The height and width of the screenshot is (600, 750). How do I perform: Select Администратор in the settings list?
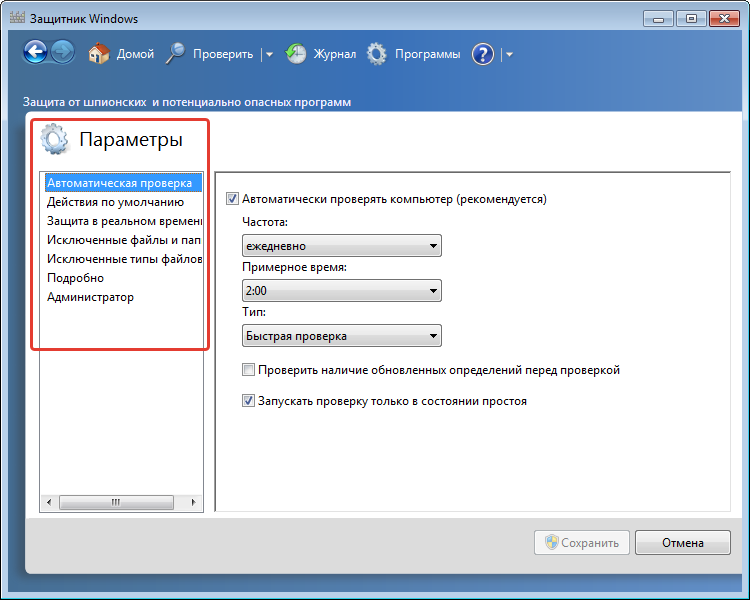tap(123, 297)
